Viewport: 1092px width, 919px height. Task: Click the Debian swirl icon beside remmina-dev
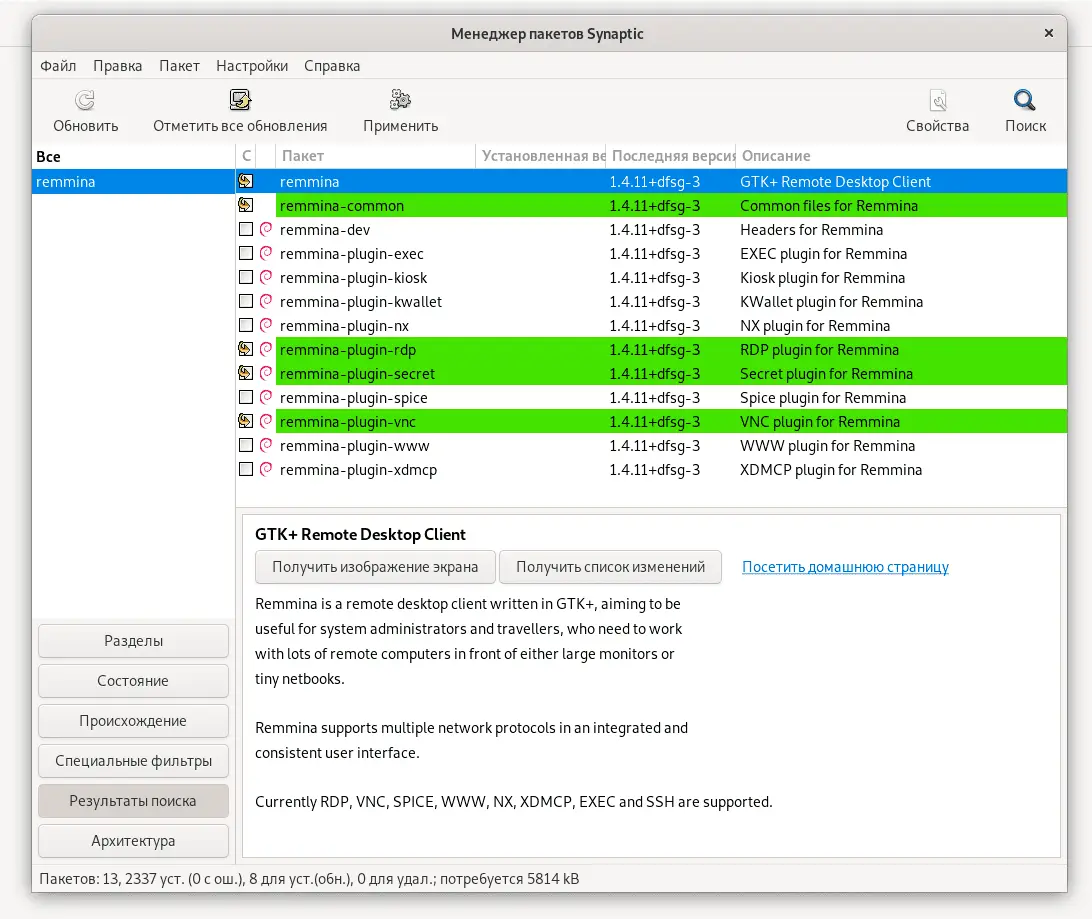point(266,229)
